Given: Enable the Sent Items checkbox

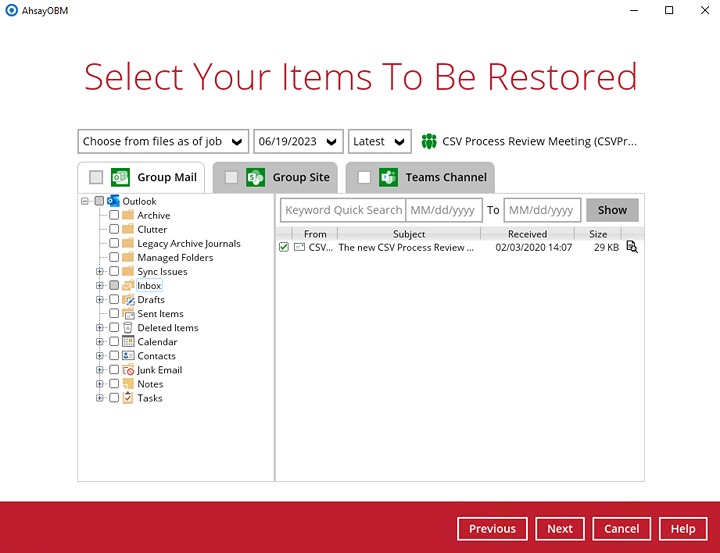Looking at the screenshot, I should (x=114, y=314).
